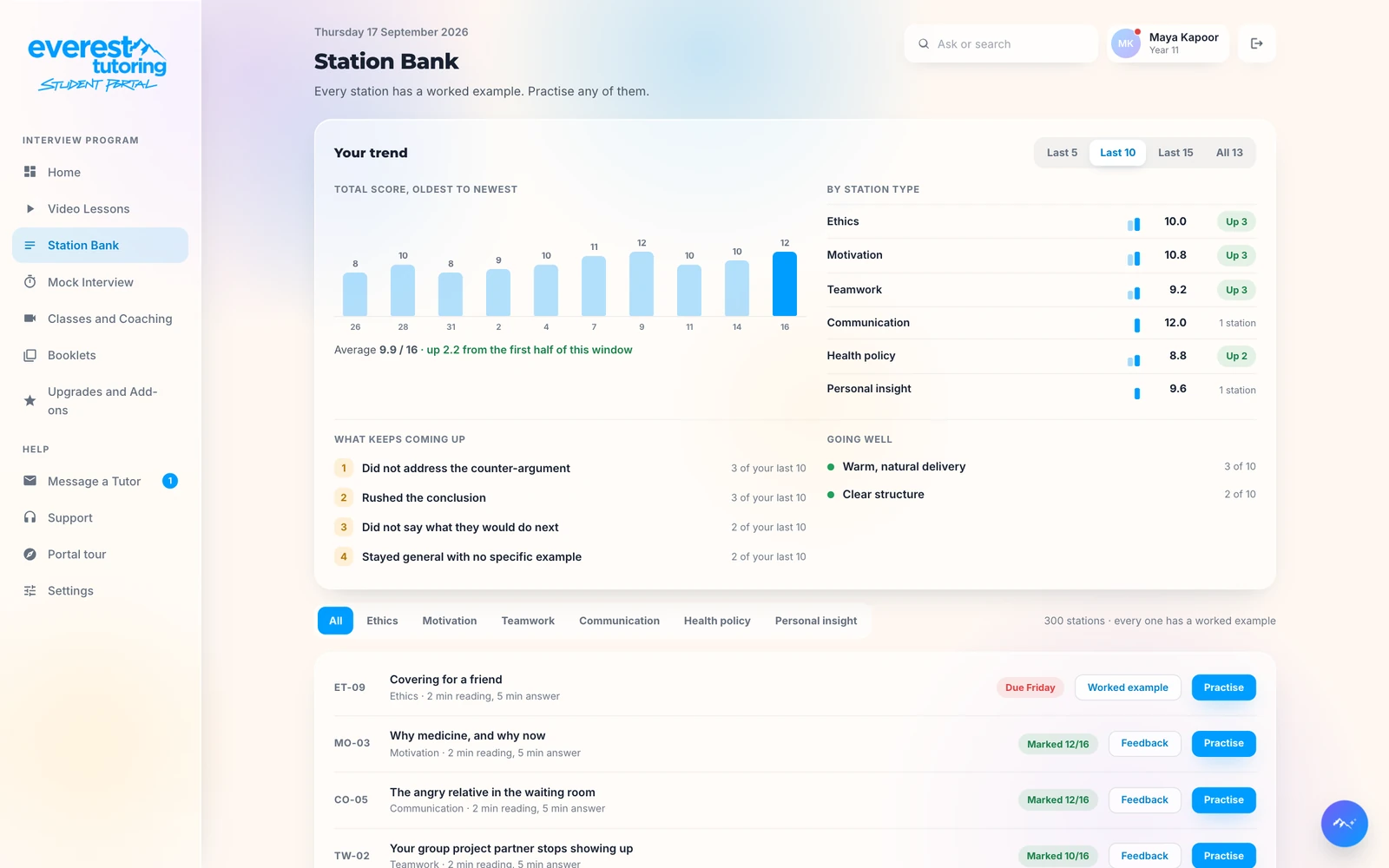1389x868 pixels.
Task: Filter stations by Ethics
Action: [382, 621]
